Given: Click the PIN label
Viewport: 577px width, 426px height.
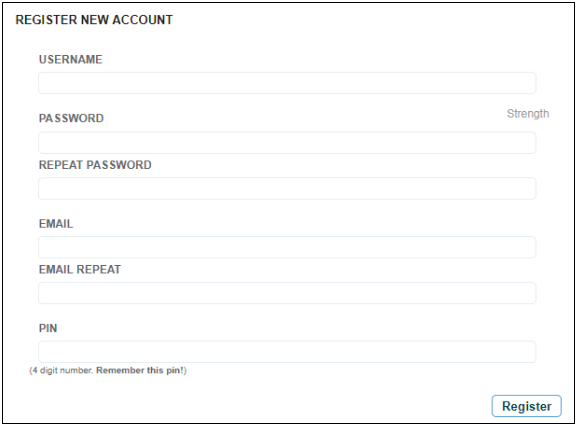Looking at the screenshot, I should coord(48,328).
